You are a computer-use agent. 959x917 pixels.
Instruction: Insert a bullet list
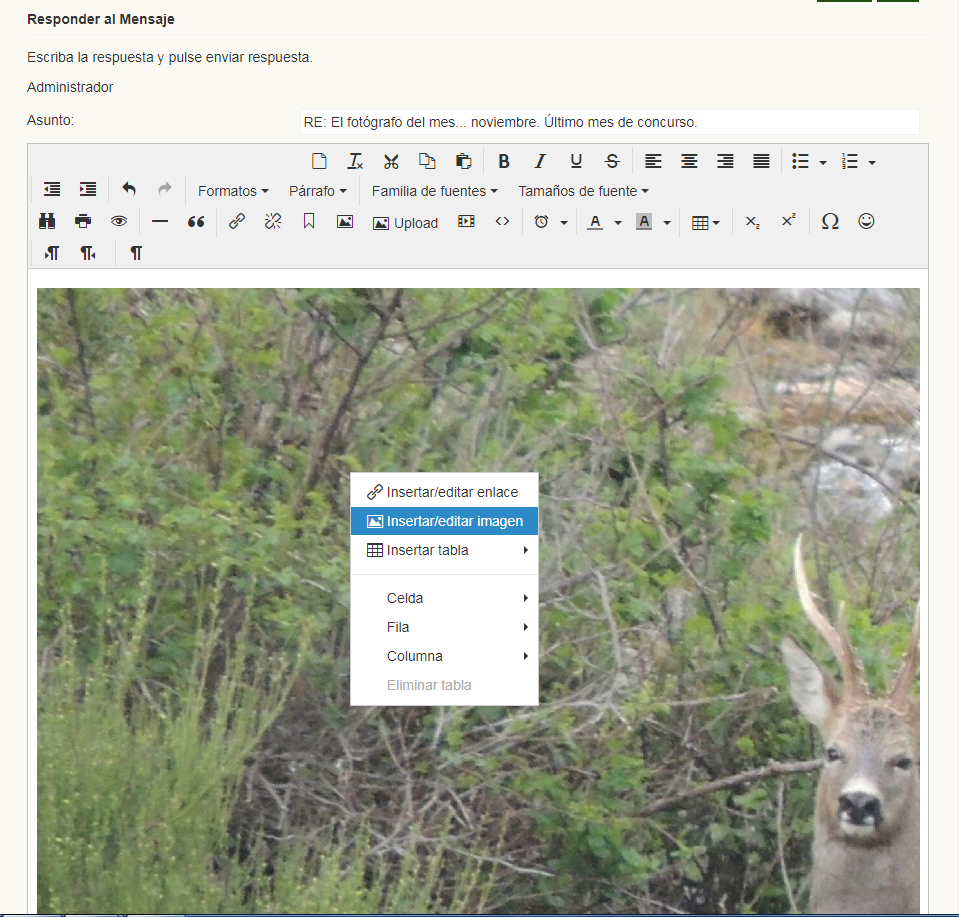(x=800, y=161)
